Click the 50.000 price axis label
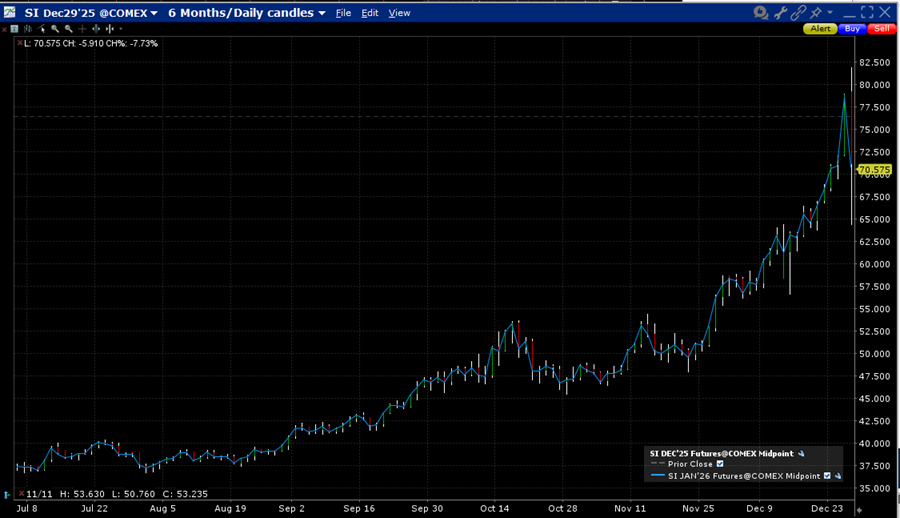 click(x=875, y=354)
